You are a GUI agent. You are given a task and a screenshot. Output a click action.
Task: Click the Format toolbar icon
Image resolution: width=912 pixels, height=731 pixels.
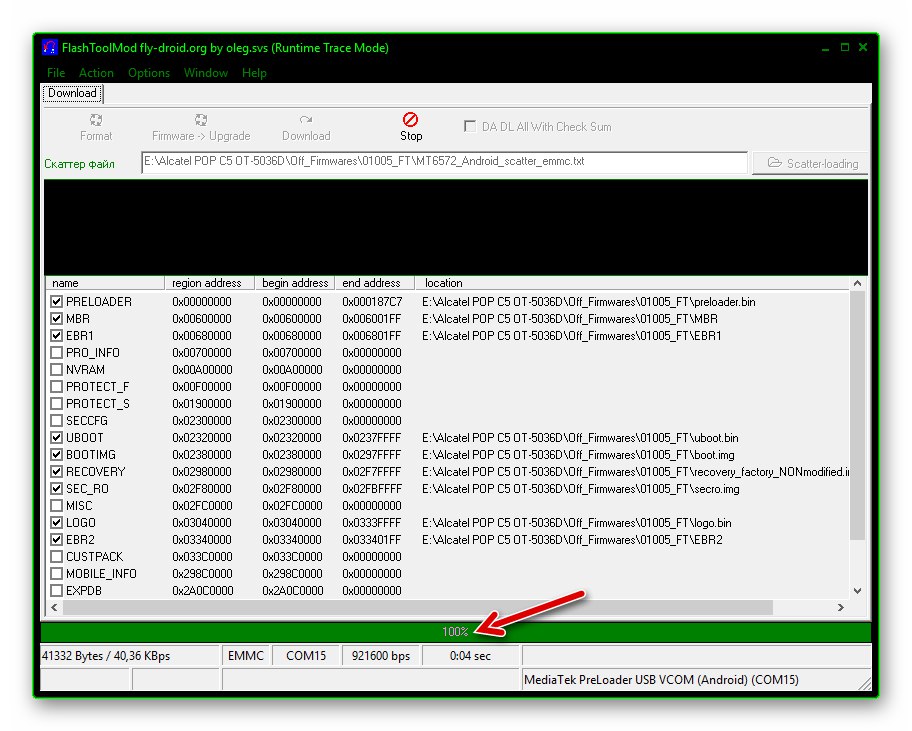click(x=96, y=120)
